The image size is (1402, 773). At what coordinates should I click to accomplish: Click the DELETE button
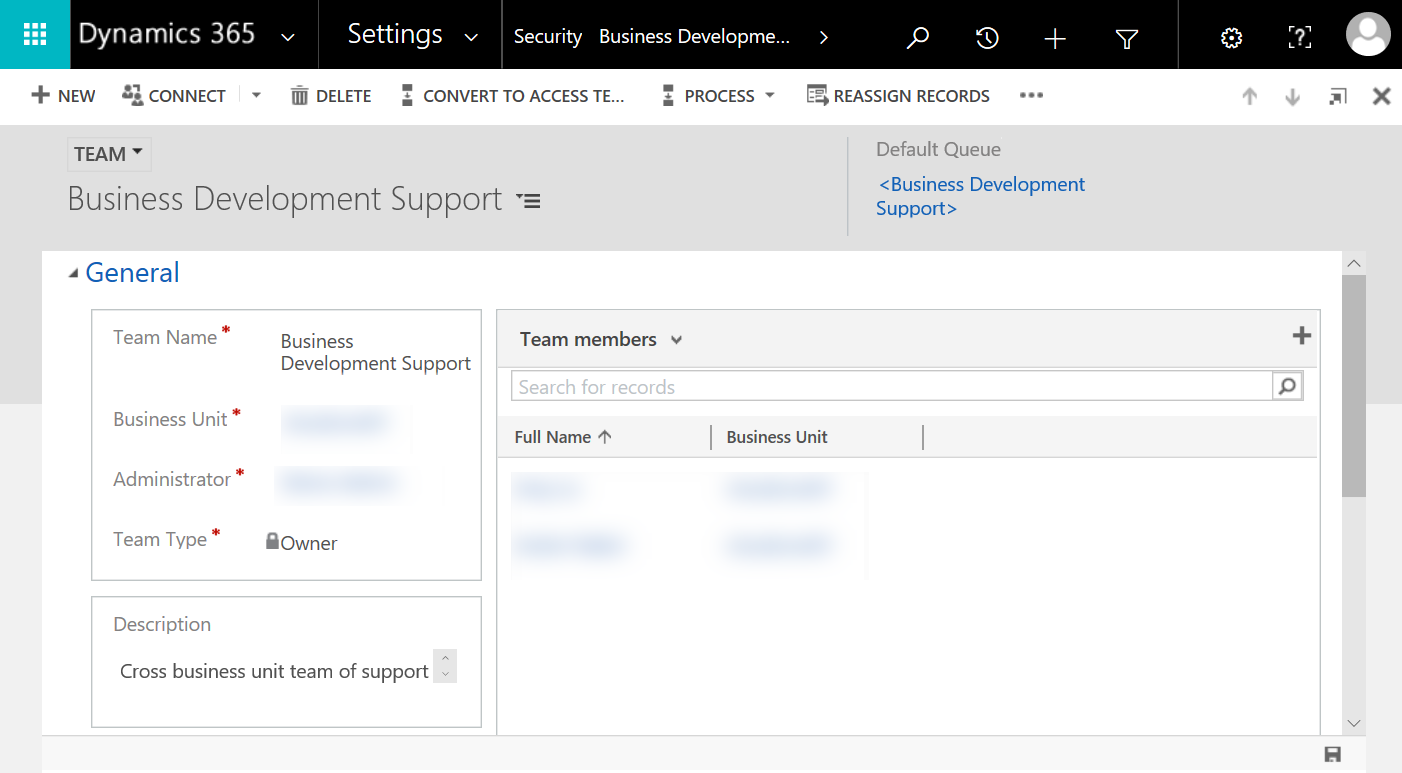[x=331, y=96]
